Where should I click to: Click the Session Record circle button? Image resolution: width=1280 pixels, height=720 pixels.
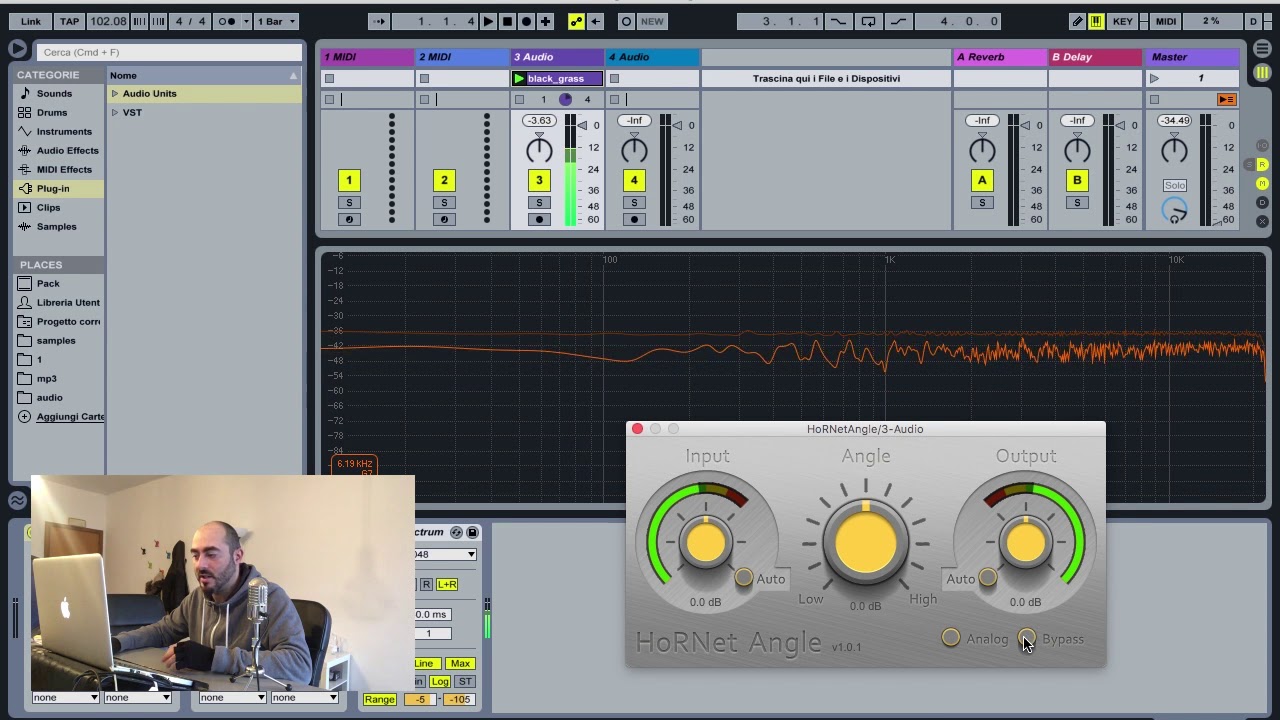(626, 21)
